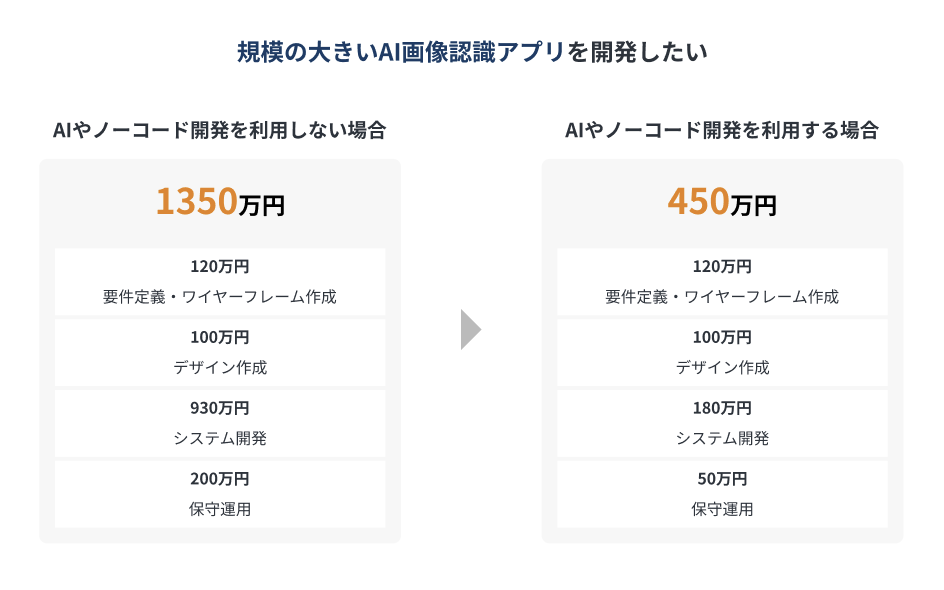
Task: Click 120万円 in the 1350万円 panel
Action: (x=220, y=267)
